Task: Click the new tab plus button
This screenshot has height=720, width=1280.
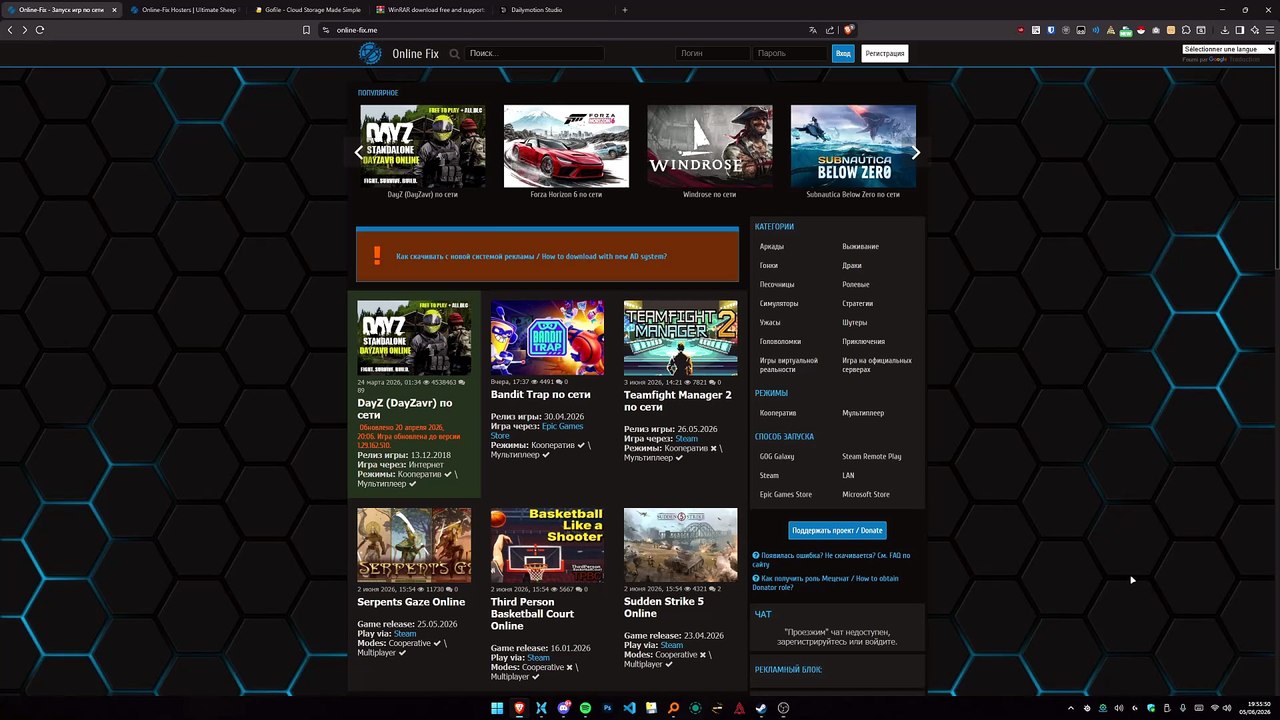Action: 625,10
